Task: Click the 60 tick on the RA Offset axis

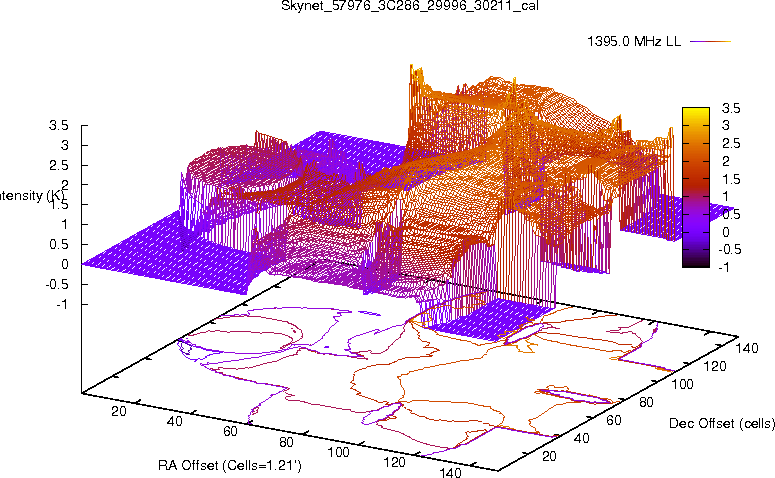Action: click(x=230, y=431)
